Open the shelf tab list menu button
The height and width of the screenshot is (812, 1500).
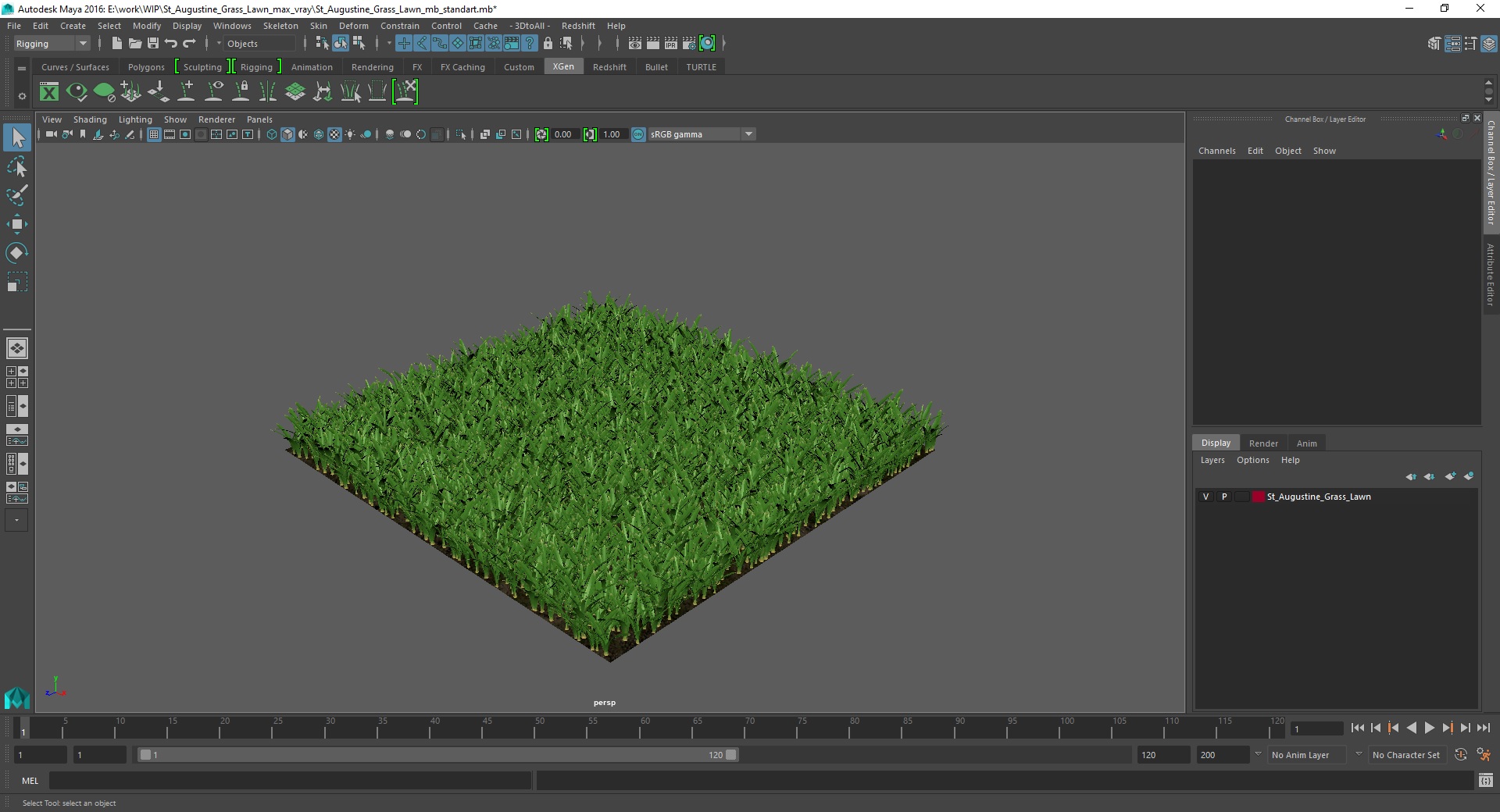(x=22, y=69)
